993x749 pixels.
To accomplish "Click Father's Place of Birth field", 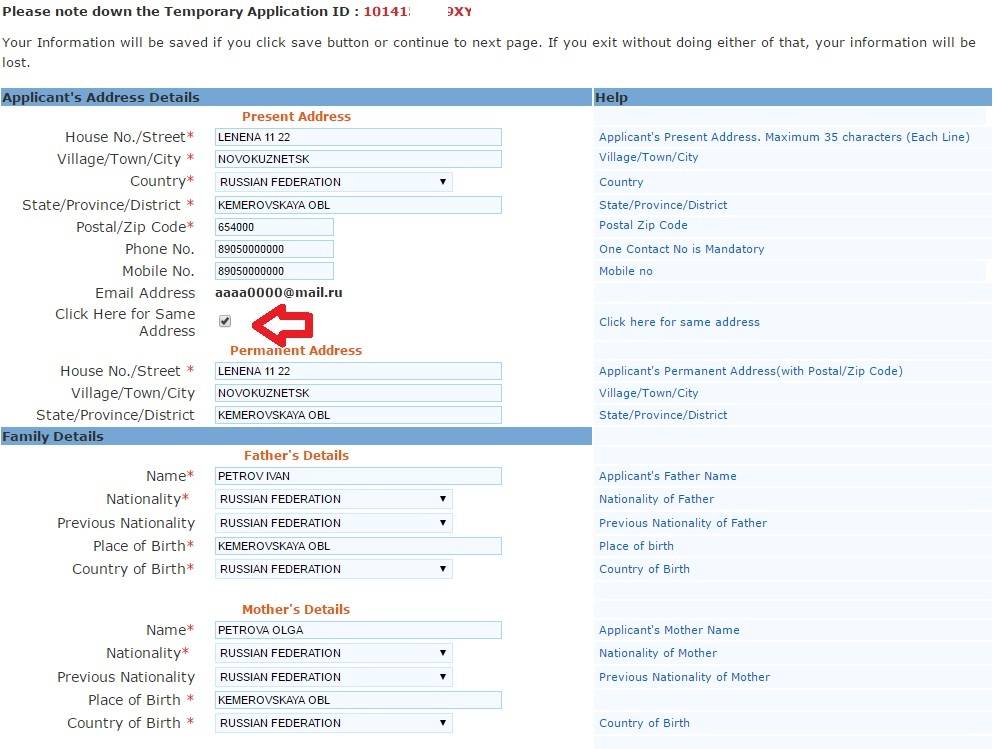I will point(357,546).
